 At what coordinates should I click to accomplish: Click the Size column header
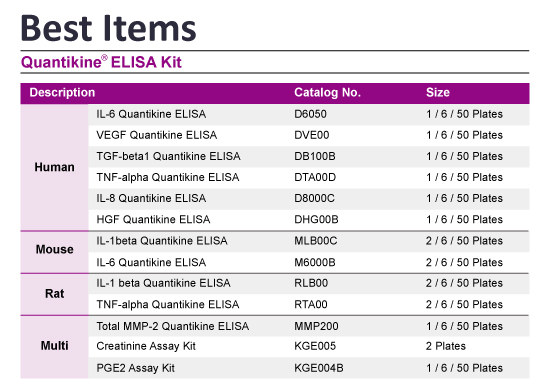point(438,92)
